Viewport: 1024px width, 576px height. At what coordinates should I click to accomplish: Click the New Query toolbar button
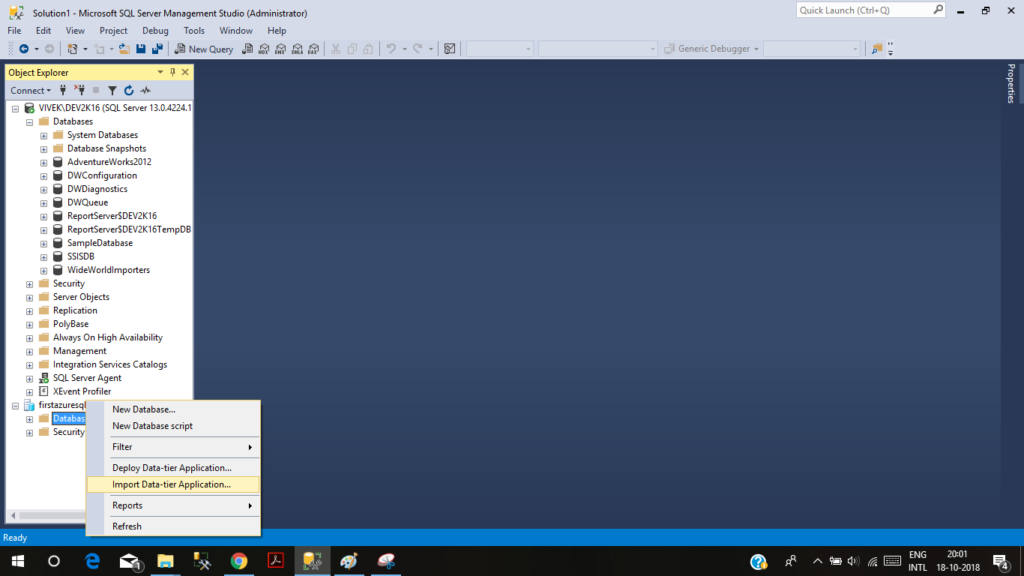point(204,49)
